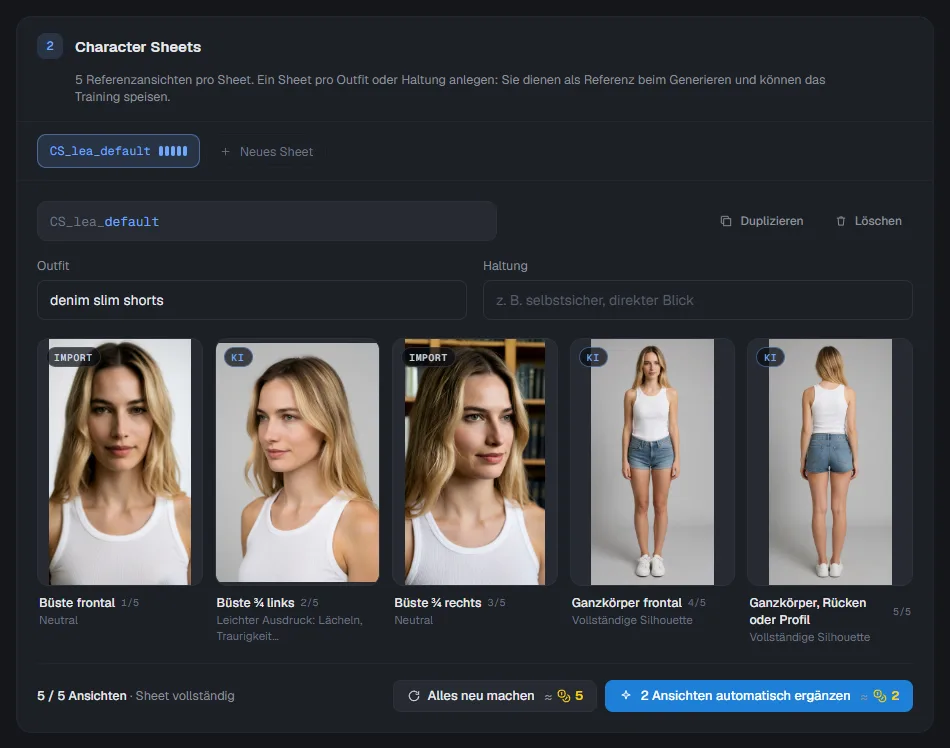Click 2 Ansichten automatisch ergänzen
Image resolution: width=950 pixels, height=748 pixels.
click(x=759, y=696)
